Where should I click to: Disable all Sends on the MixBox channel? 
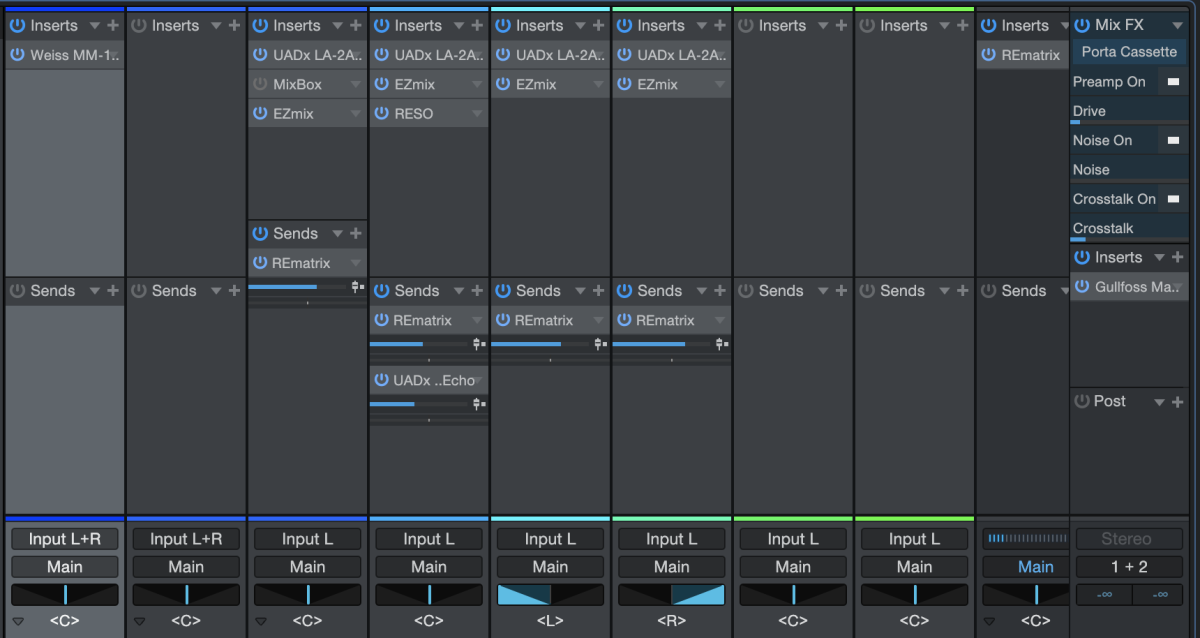tap(260, 233)
